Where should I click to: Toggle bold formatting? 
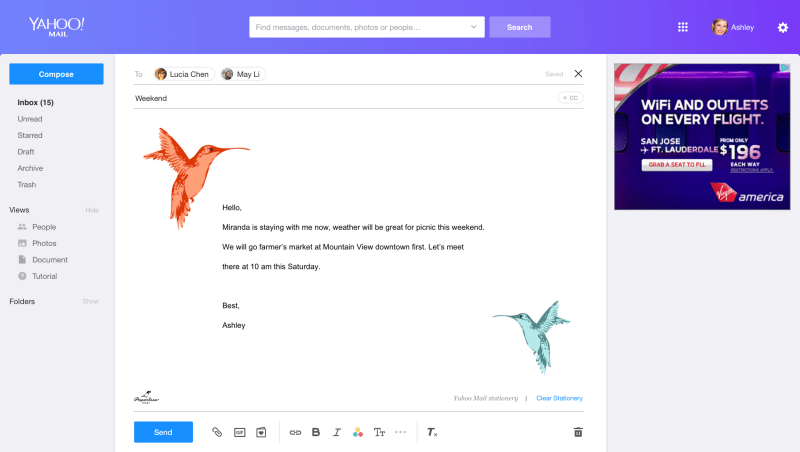click(x=316, y=432)
